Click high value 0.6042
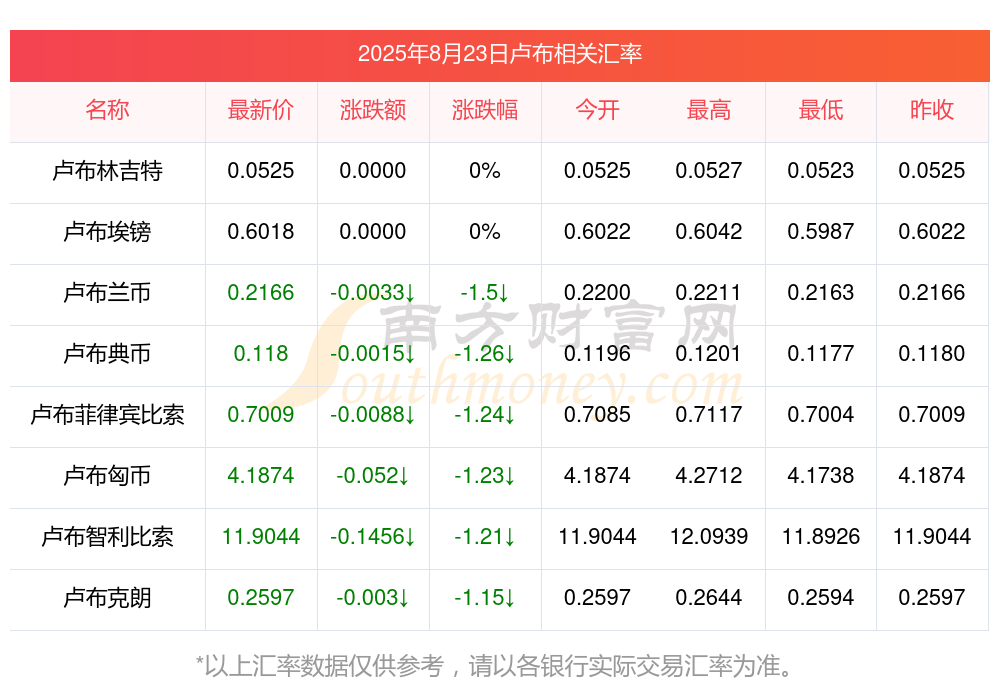Screen dimensions: 1000x698 coord(709,232)
